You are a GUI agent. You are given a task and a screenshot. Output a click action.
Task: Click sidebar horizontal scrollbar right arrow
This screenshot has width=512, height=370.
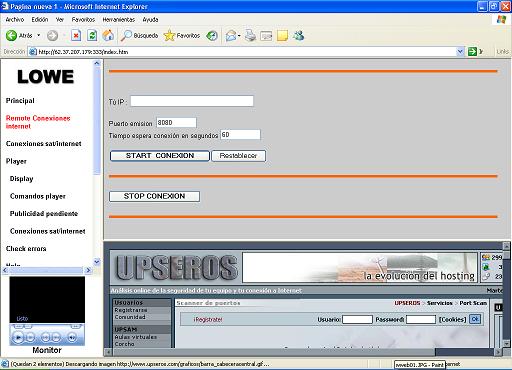88,270
